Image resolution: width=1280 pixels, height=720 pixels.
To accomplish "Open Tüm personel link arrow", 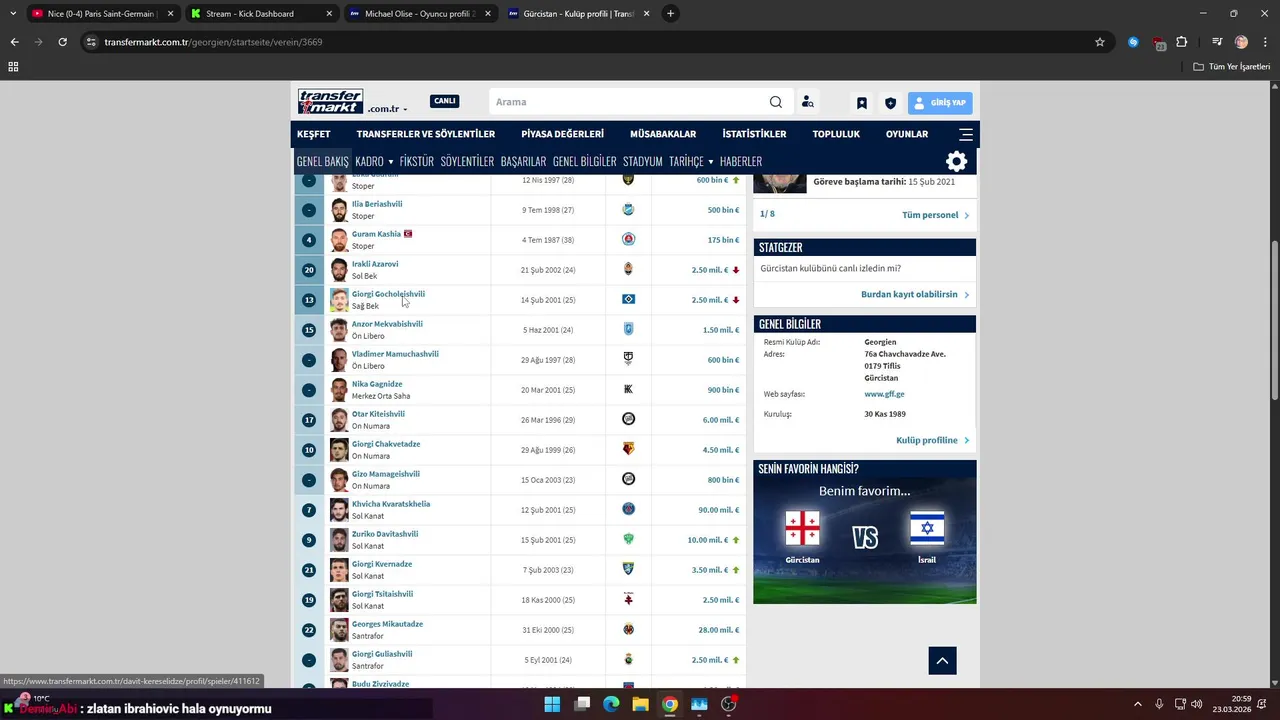I will pyautogui.click(x=966, y=215).
